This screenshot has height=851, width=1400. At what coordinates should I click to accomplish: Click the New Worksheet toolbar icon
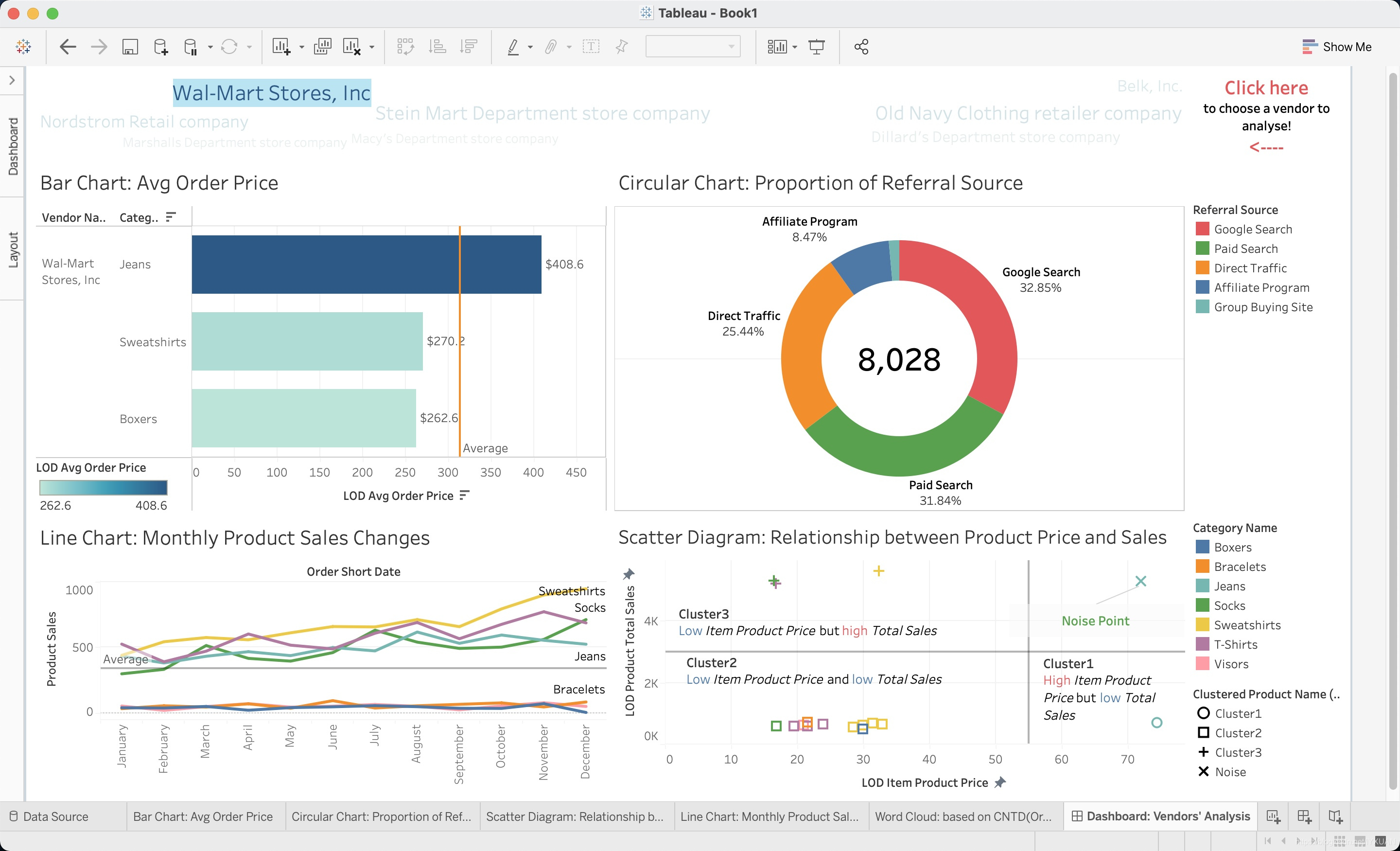coord(281,47)
